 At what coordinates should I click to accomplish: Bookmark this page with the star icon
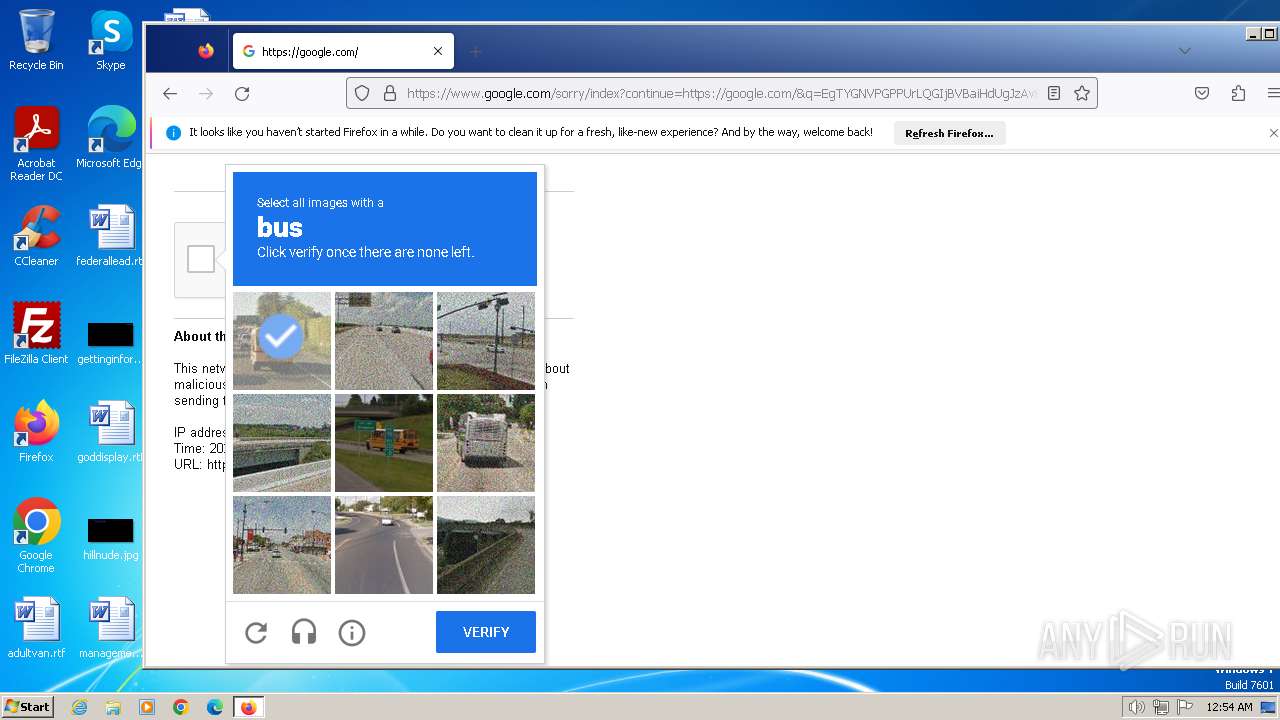click(x=1082, y=93)
